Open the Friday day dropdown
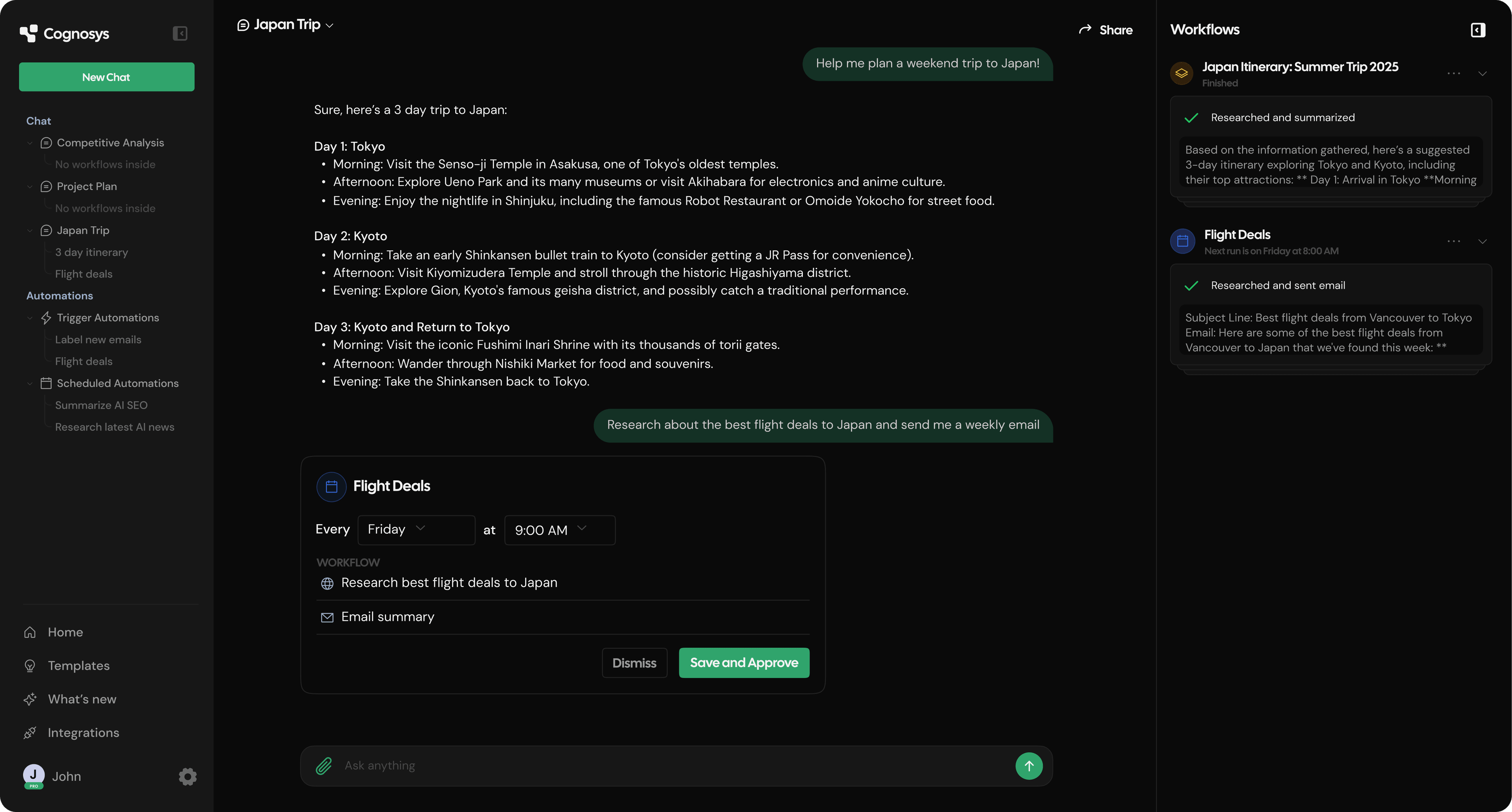This screenshot has height=812, width=1512. (415, 530)
